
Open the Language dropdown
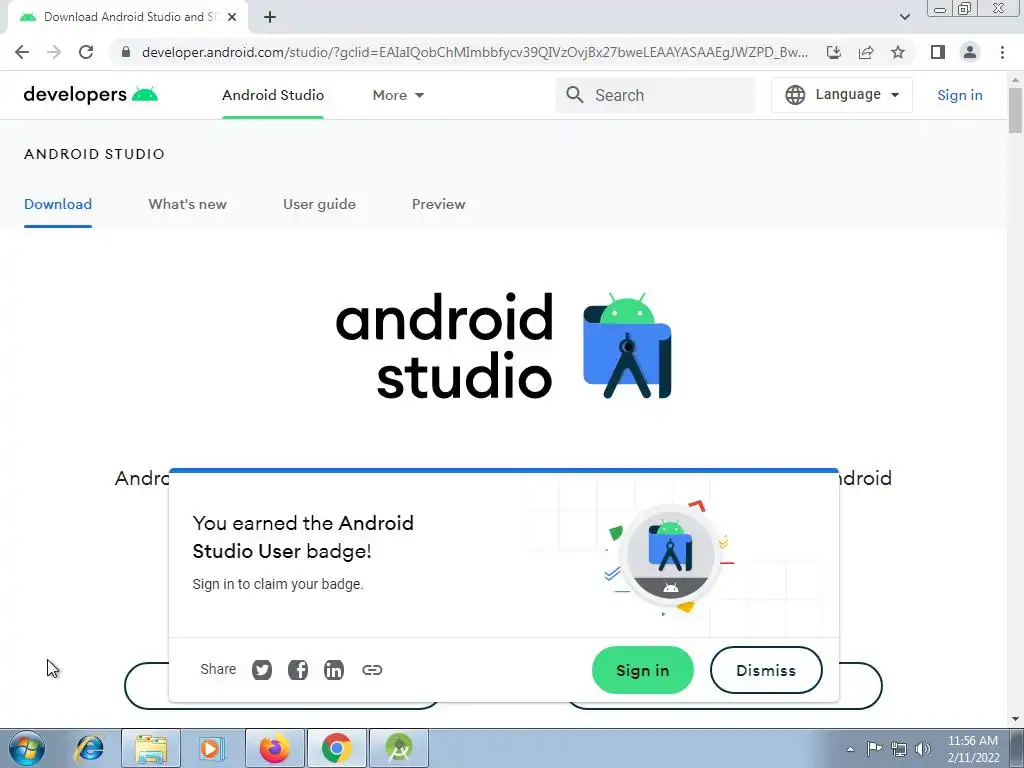842,95
